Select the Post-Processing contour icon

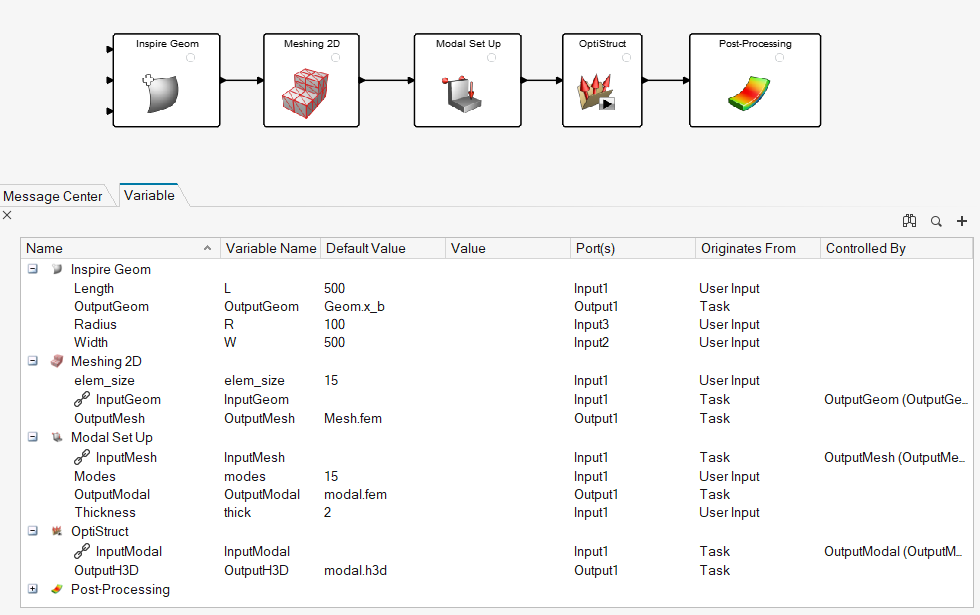pos(754,93)
